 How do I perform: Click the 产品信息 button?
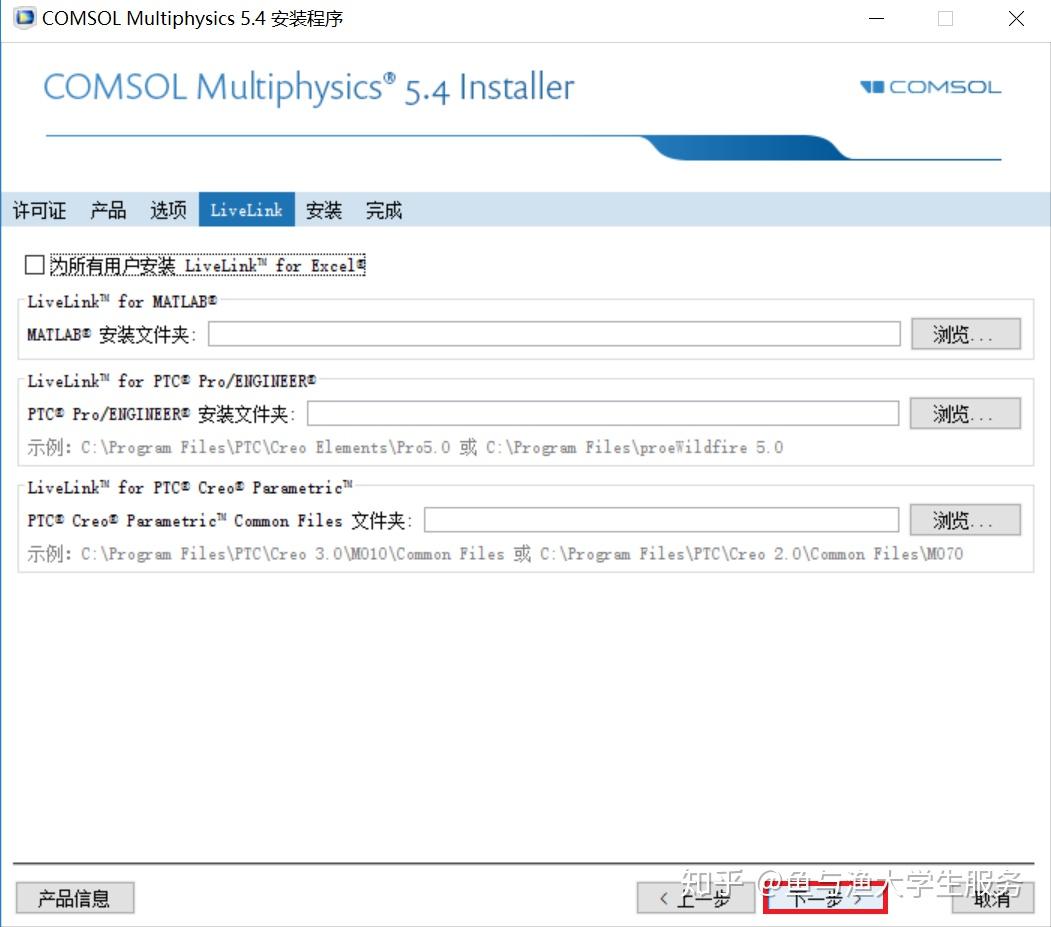click(x=75, y=897)
